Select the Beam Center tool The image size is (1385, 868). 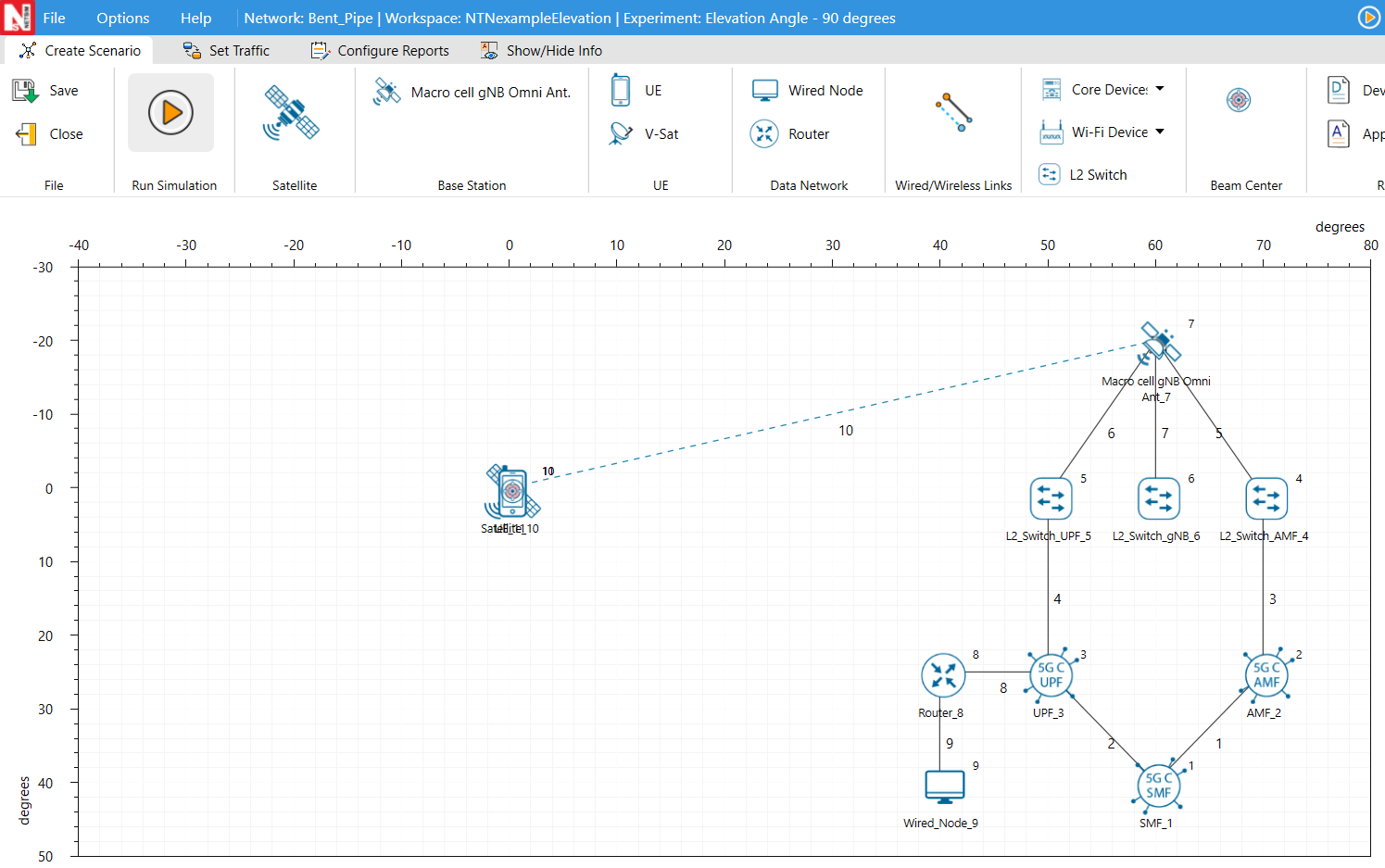1238,100
